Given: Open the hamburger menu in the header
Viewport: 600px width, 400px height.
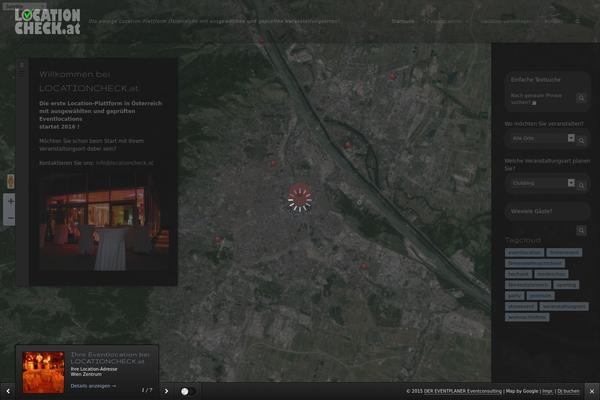Looking at the screenshot, I should click(578, 21).
